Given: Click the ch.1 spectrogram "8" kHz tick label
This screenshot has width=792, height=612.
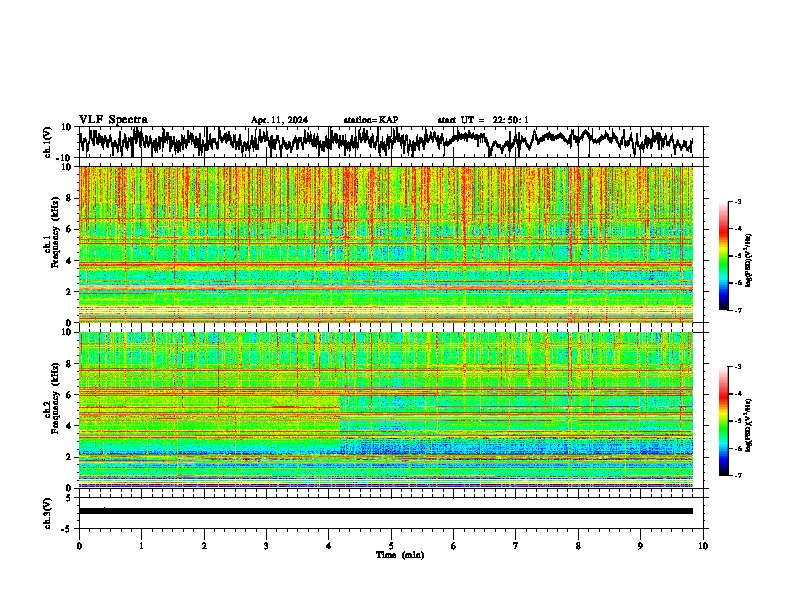Looking at the screenshot, I should coord(70,198).
